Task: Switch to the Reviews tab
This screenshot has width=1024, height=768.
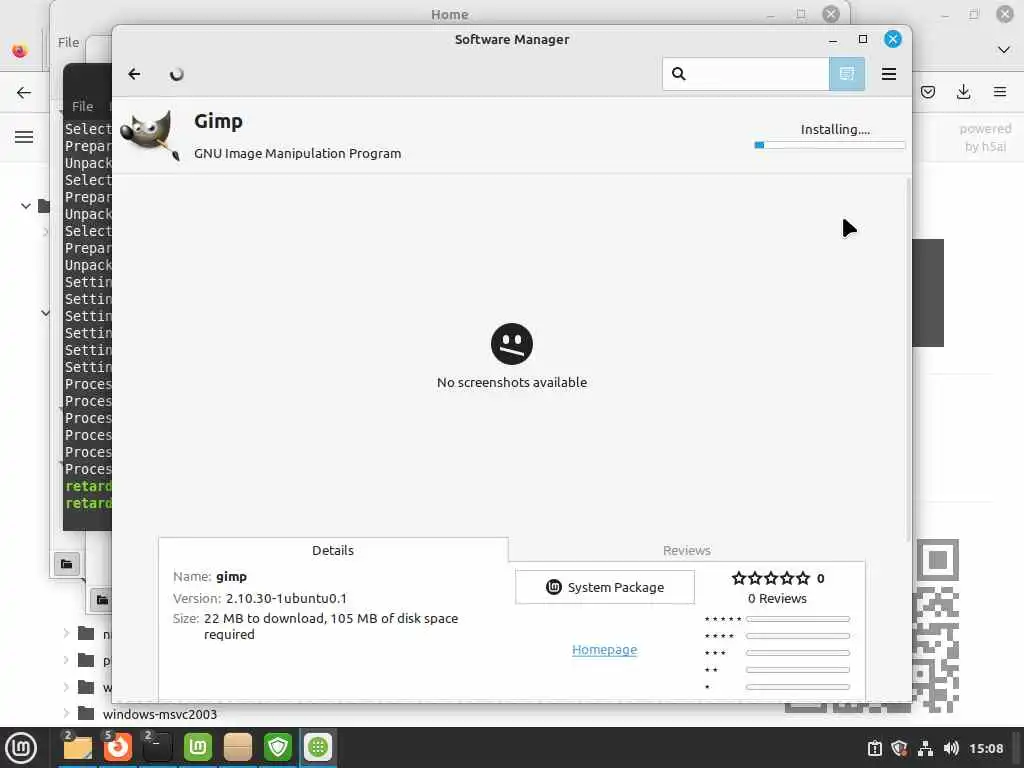Action: [686, 551]
